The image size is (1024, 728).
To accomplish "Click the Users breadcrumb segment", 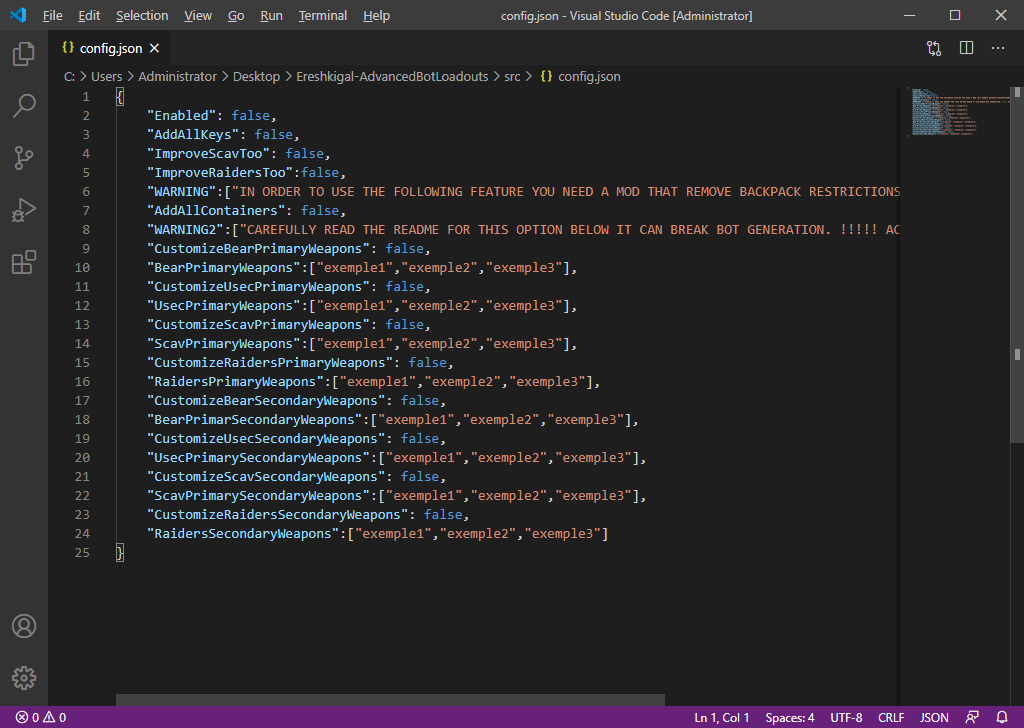I will click(106, 76).
